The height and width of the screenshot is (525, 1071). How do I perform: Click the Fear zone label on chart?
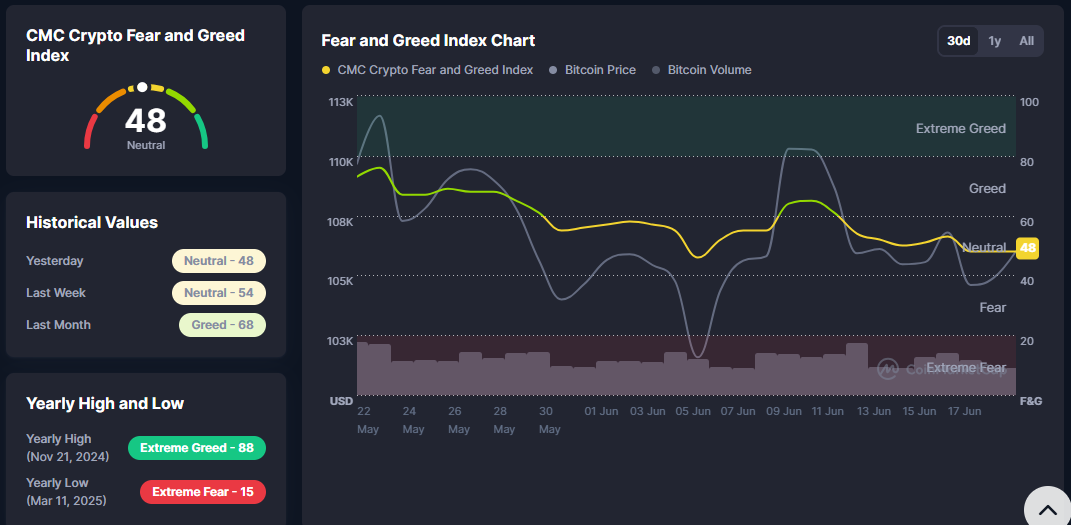[992, 307]
